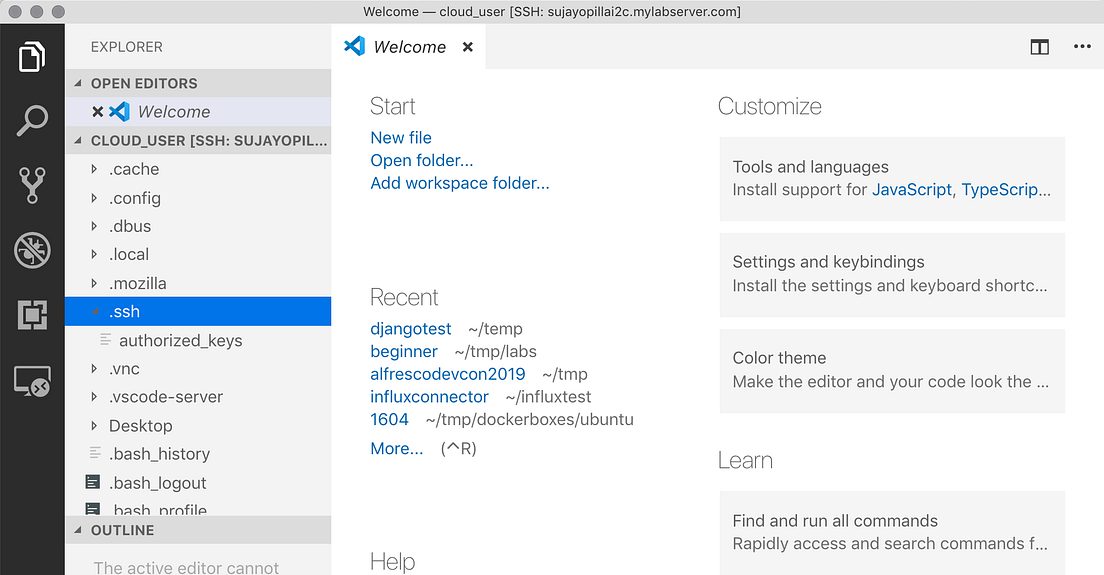Select Welcome entry in Open Editors
Image resolution: width=1104 pixels, height=575 pixels.
point(198,111)
